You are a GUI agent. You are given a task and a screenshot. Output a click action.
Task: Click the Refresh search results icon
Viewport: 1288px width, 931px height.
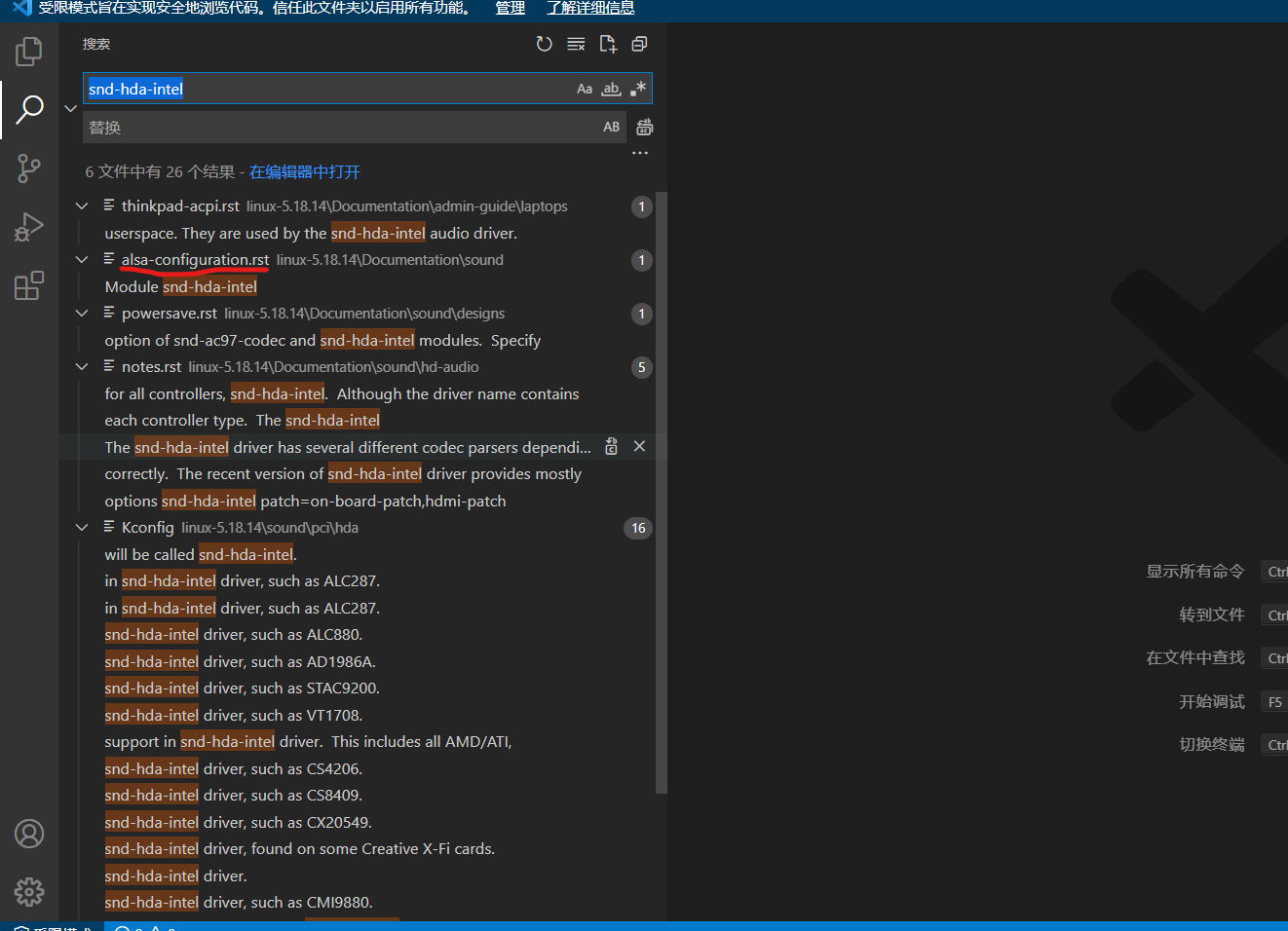(545, 44)
